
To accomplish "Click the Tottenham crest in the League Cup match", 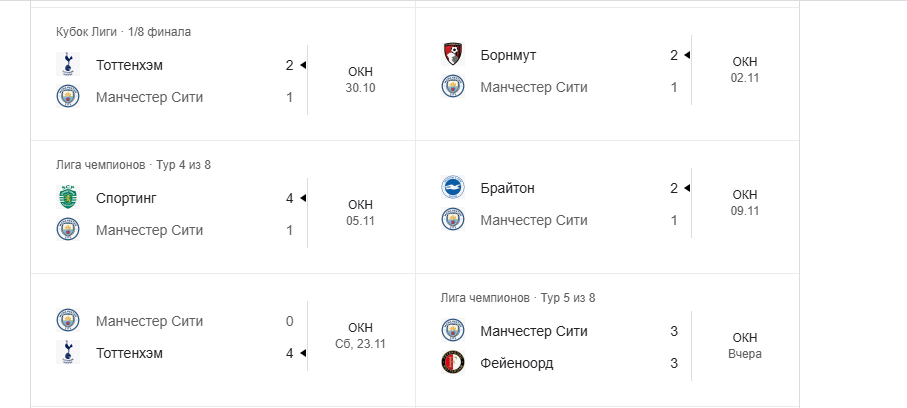I will [67, 65].
